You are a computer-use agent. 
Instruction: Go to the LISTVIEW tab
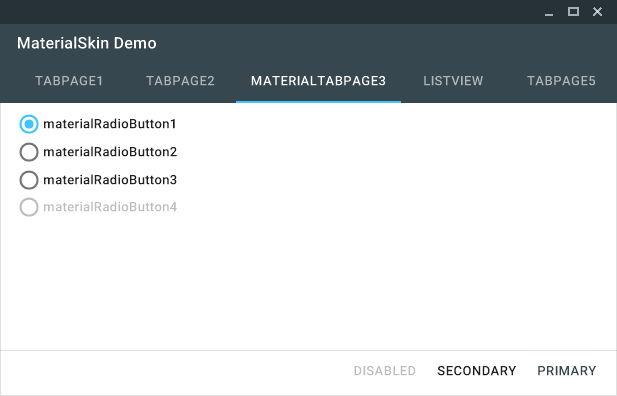click(453, 81)
